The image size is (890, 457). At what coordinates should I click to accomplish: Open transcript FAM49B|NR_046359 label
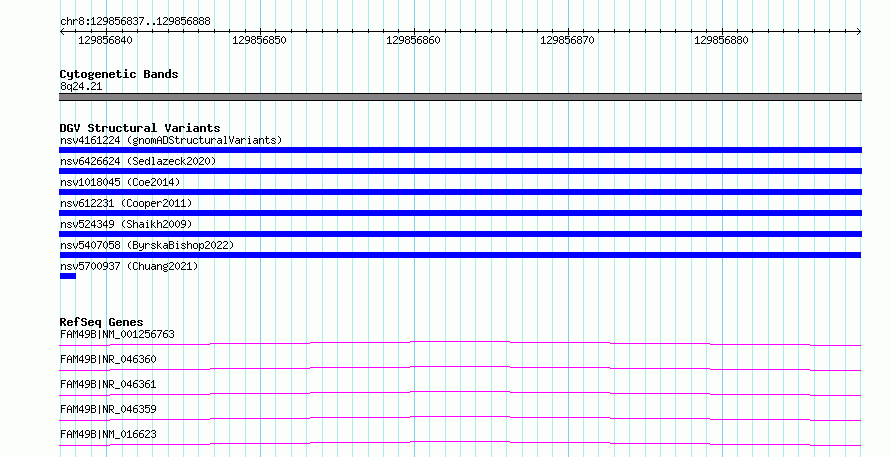pyautogui.click(x=108, y=409)
